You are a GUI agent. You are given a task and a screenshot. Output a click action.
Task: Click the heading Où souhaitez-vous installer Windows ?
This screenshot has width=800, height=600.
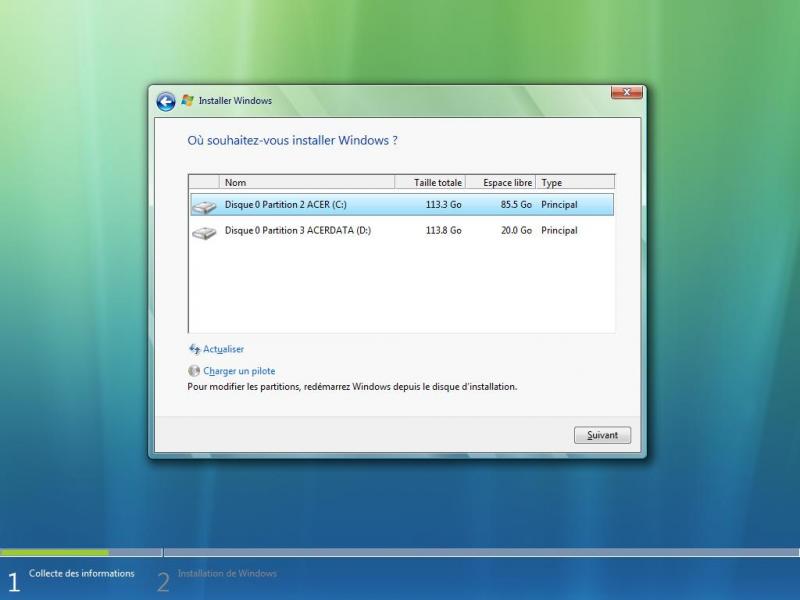pyautogui.click(x=292, y=140)
